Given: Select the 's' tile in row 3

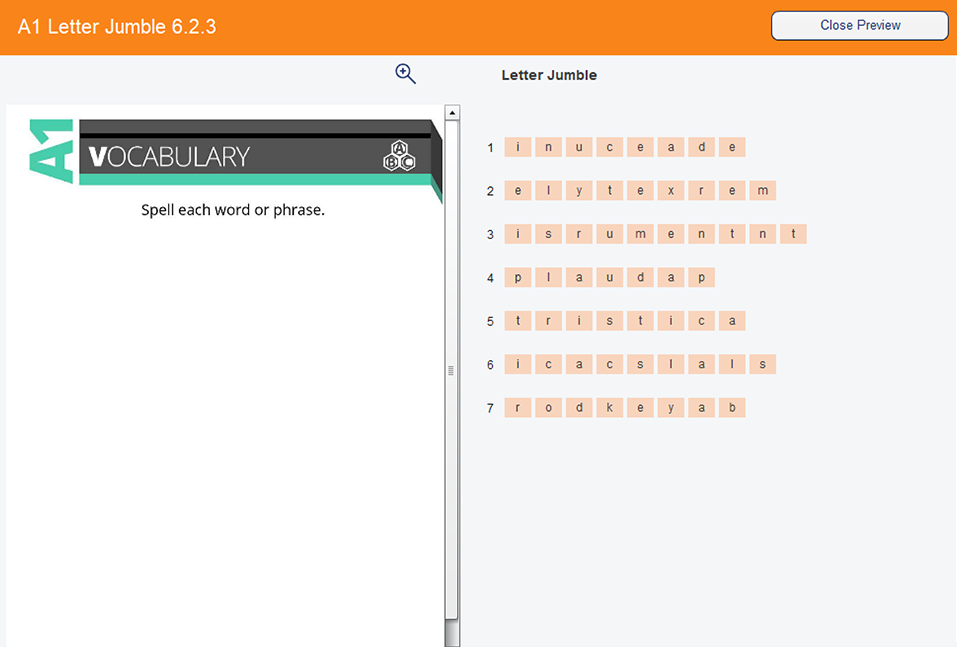Looking at the screenshot, I should [549, 235].
